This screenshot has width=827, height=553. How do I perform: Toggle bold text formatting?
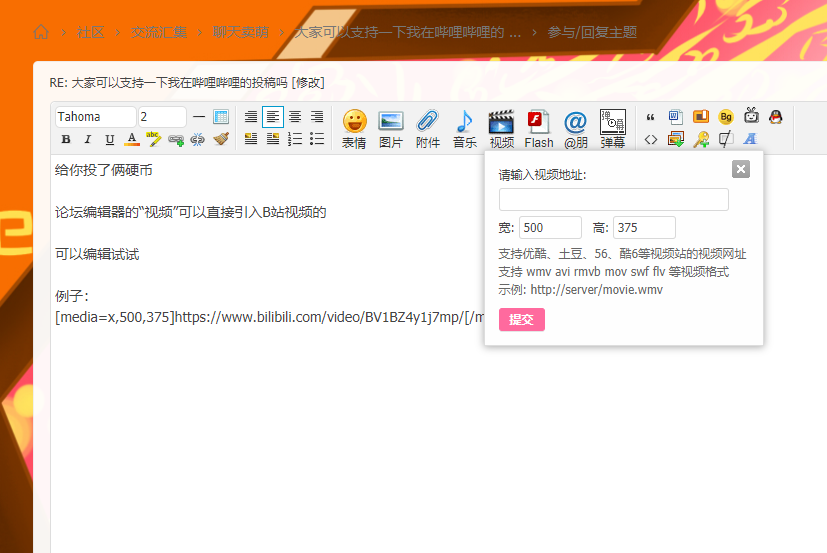pyautogui.click(x=65, y=139)
